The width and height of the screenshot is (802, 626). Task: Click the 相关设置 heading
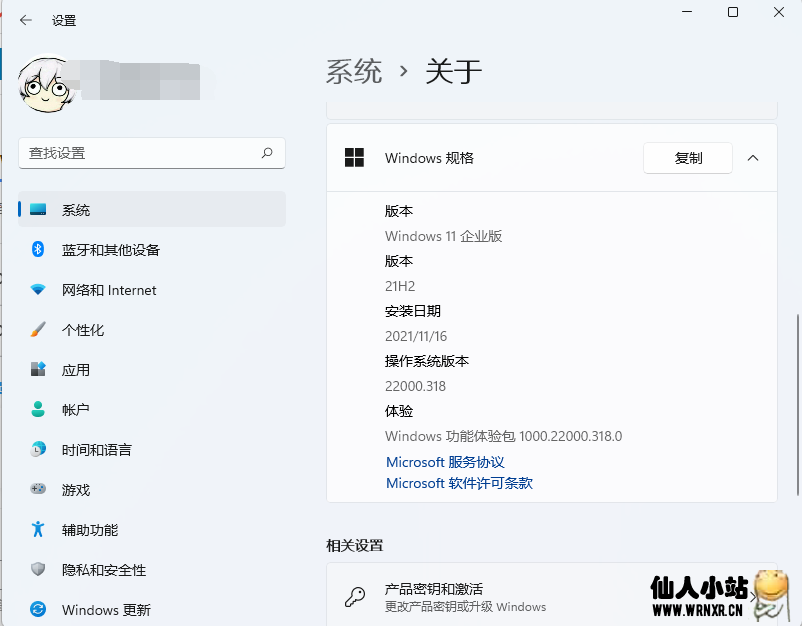pyautogui.click(x=354, y=546)
